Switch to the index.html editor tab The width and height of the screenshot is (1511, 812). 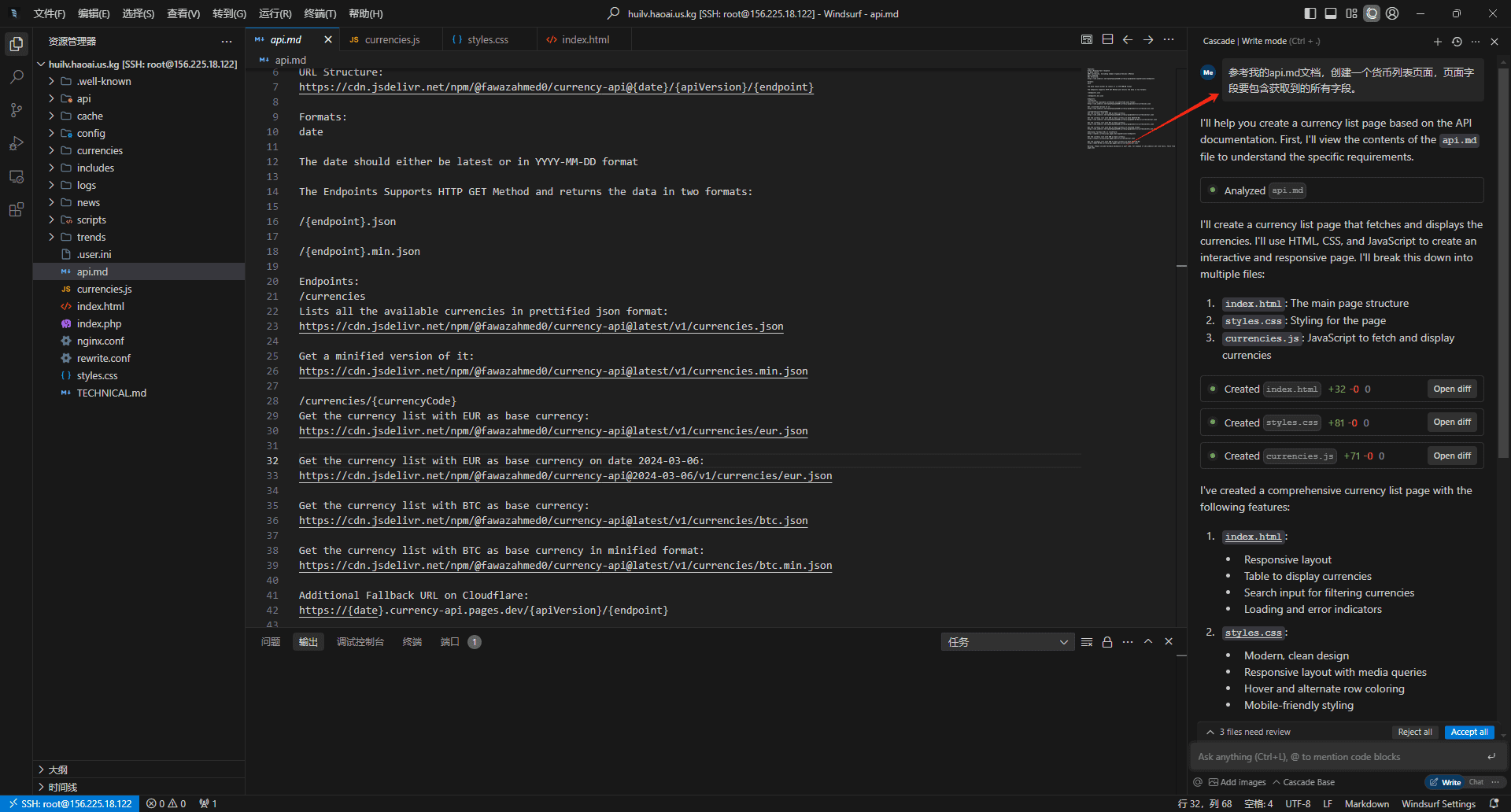pos(585,39)
